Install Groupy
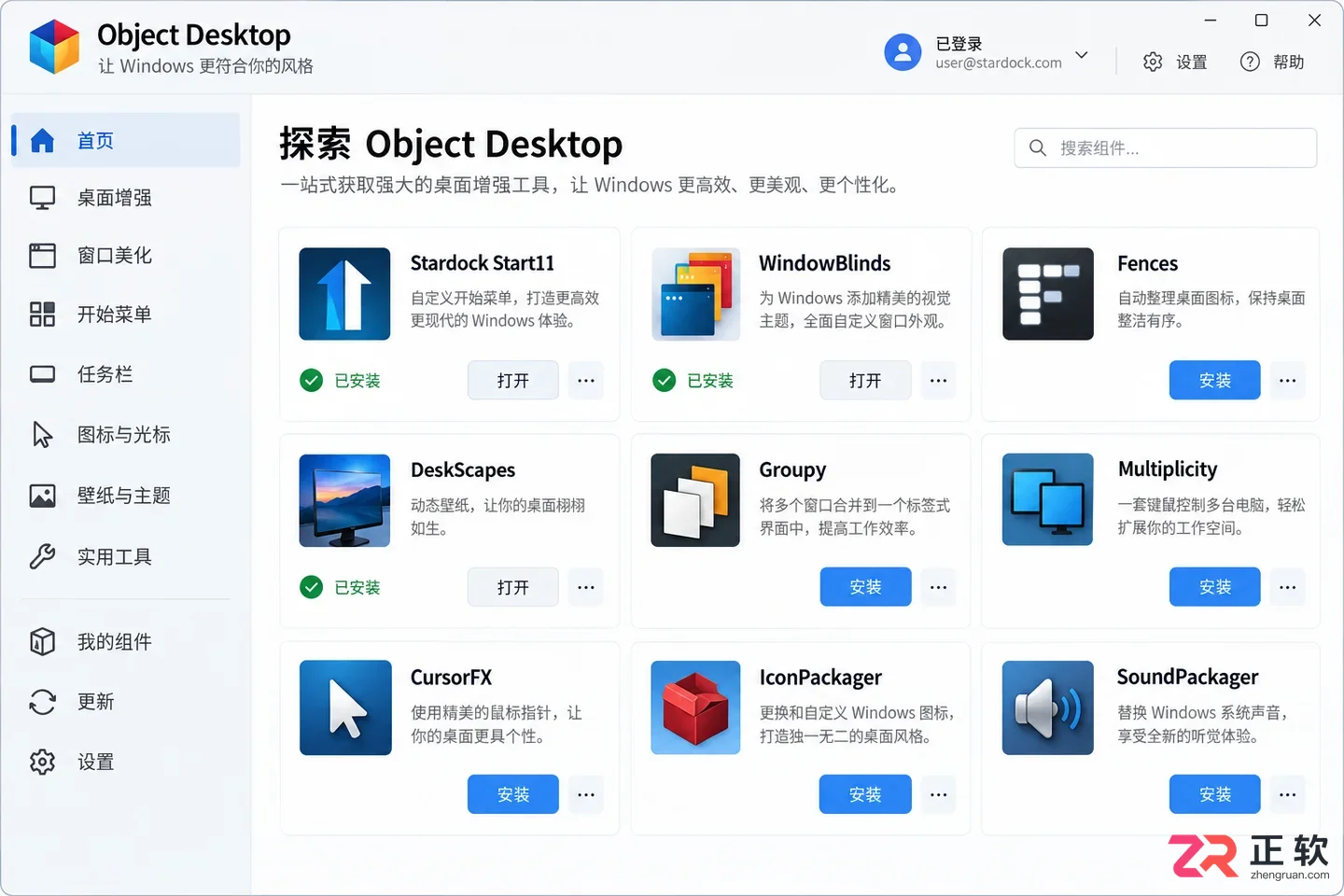This screenshot has width=1344, height=896. click(865, 587)
